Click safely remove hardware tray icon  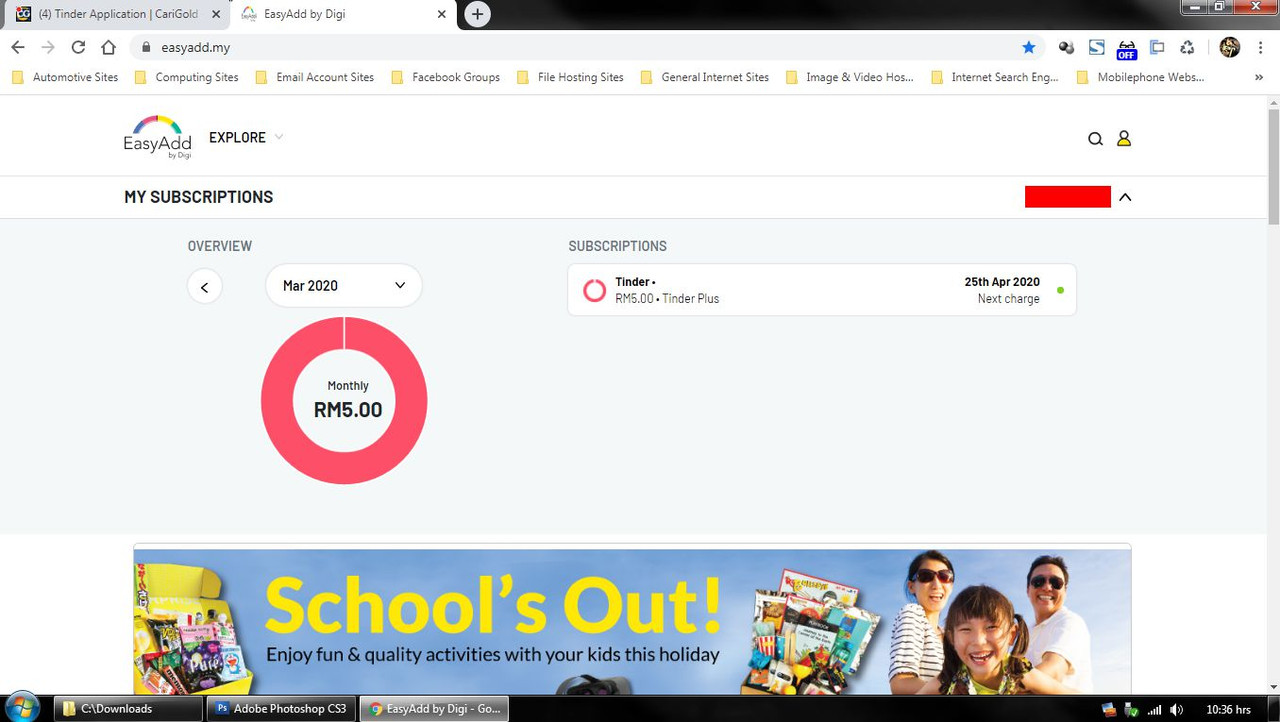point(1131,710)
